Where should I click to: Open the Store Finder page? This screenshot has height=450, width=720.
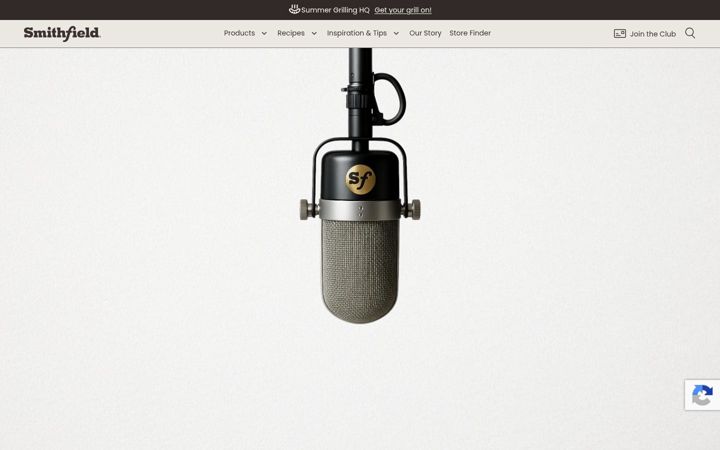point(470,33)
